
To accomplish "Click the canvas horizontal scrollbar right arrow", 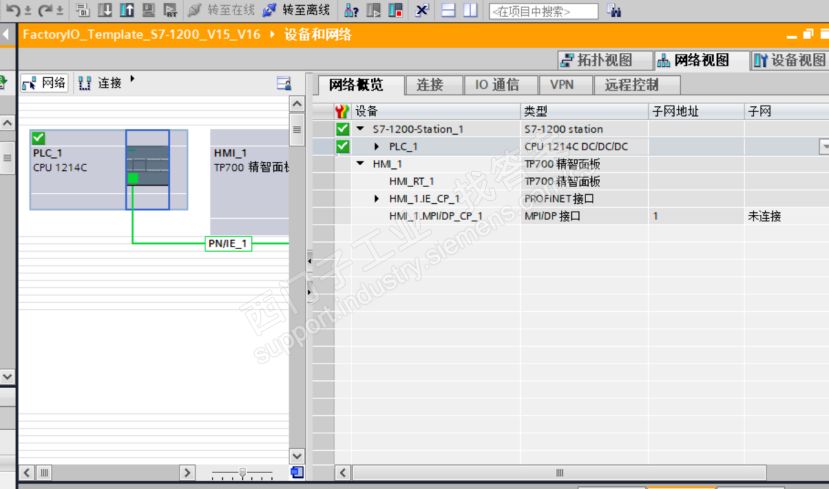I will [x=187, y=472].
